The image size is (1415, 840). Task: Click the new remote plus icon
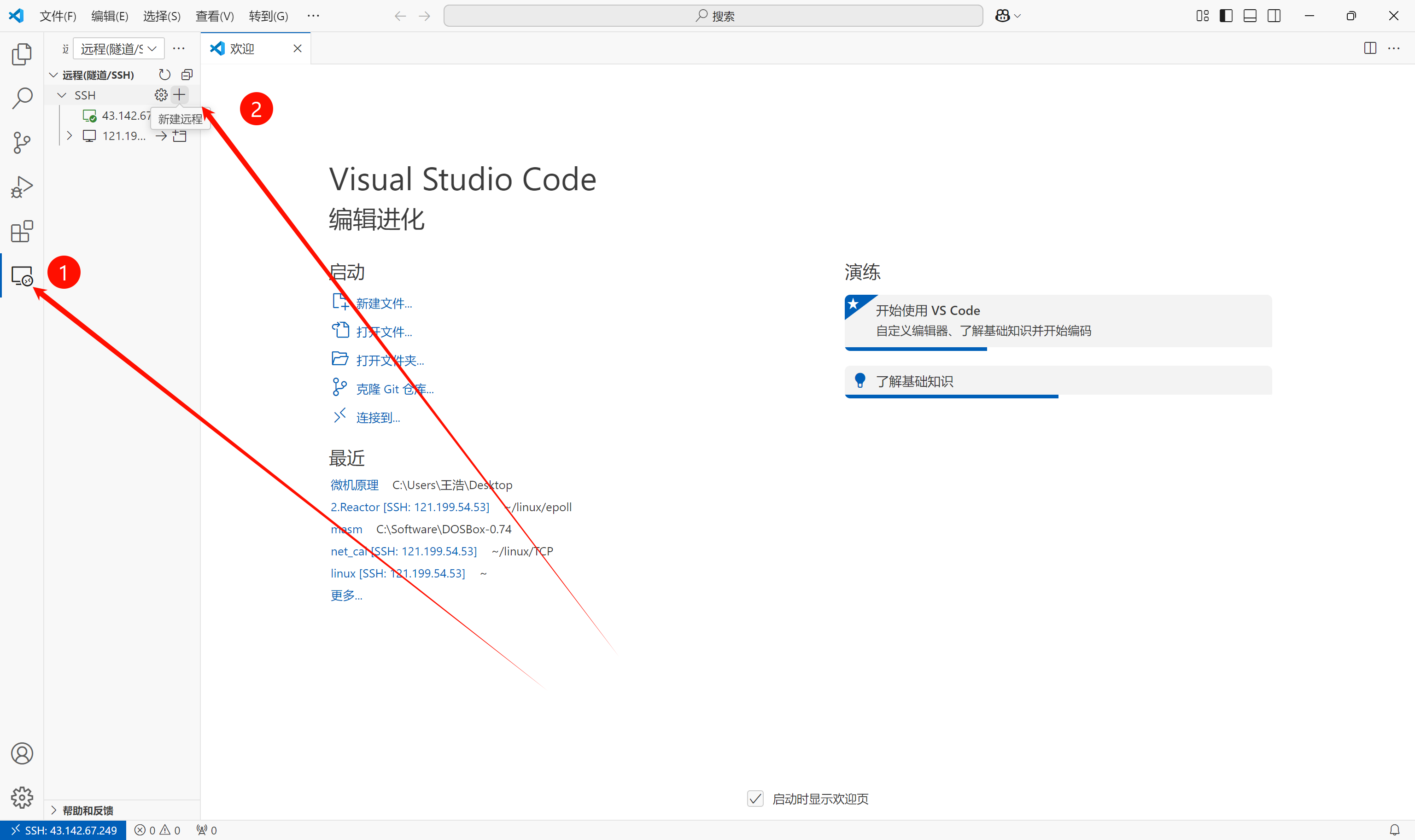click(x=180, y=94)
